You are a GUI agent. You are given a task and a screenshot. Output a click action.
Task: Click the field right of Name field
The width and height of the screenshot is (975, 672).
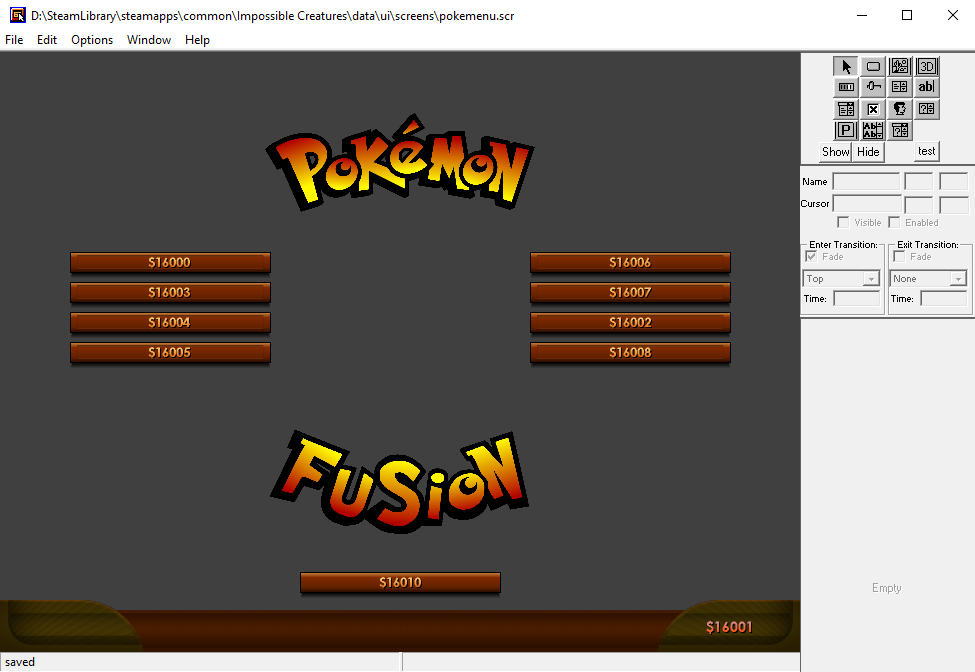(918, 182)
